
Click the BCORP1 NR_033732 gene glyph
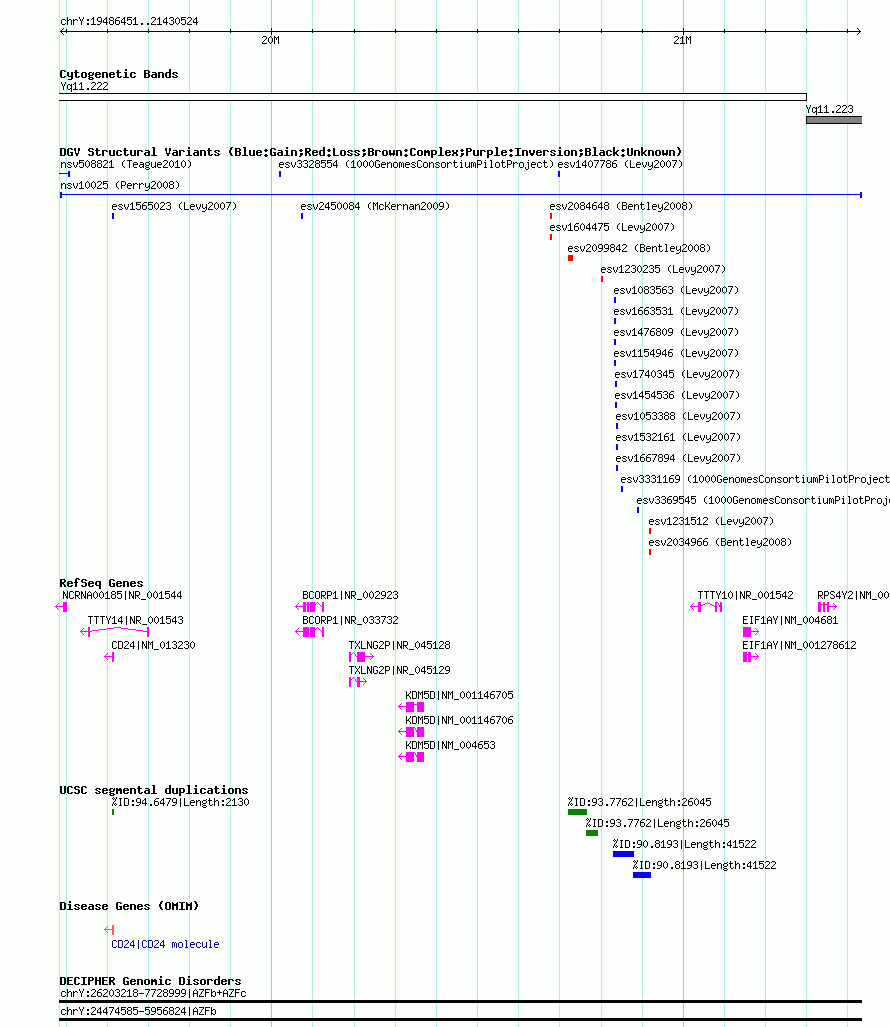point(310,632)
